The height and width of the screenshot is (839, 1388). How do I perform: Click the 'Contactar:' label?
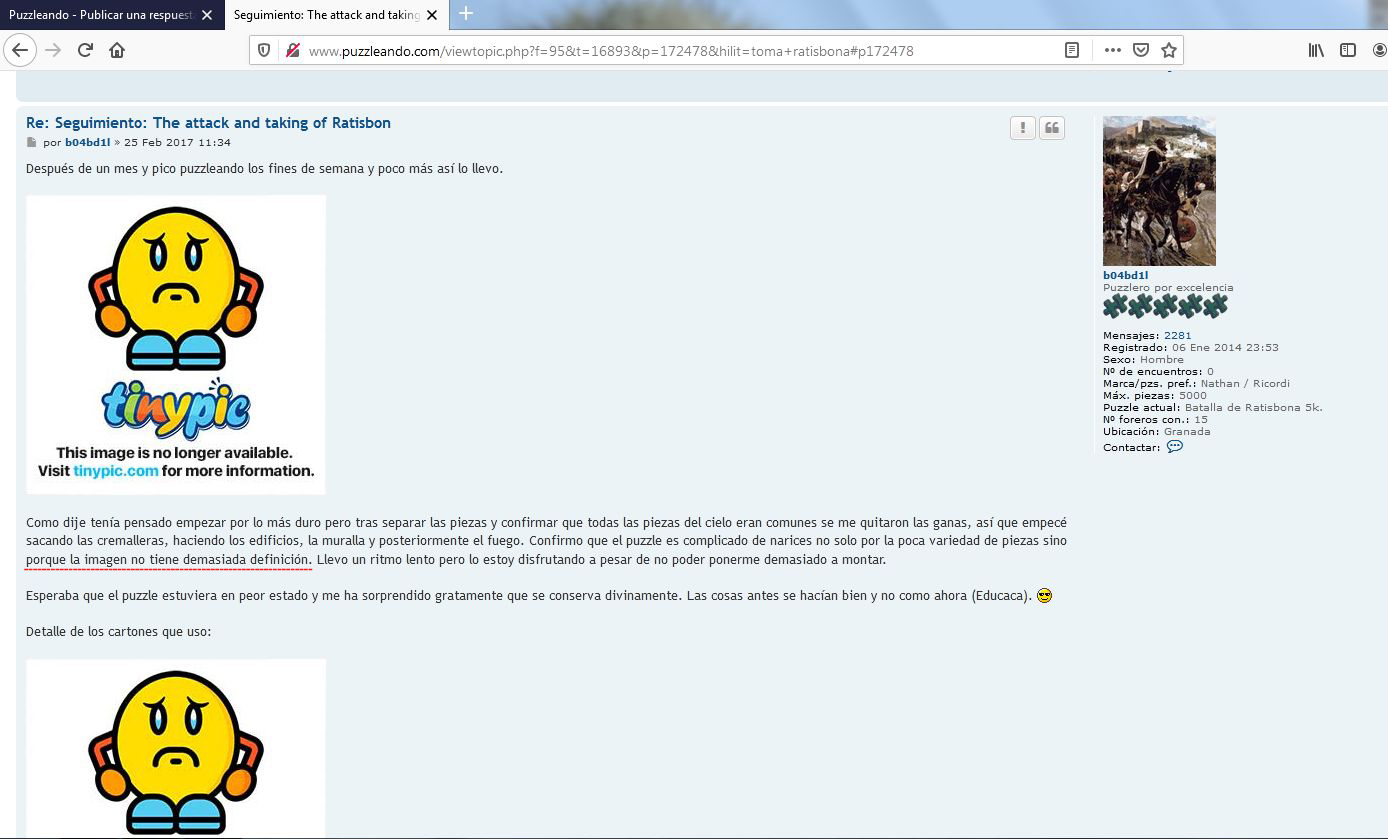pyautogui.click(x=1131, y=448)
